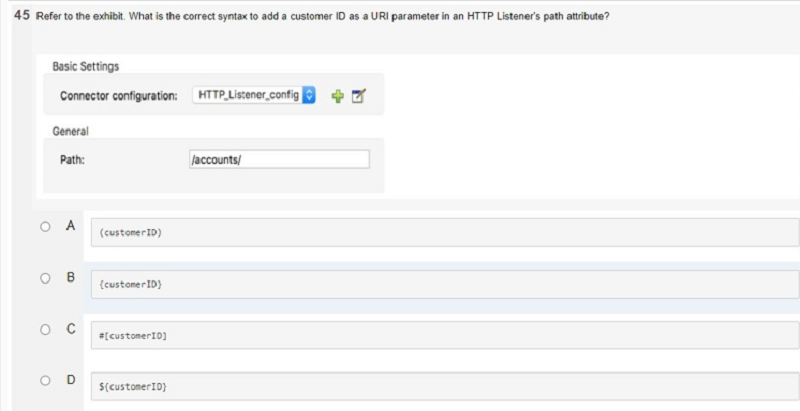Click the Path label text
This screenshot has width=800, height=411.
click(x=72, y=159)
